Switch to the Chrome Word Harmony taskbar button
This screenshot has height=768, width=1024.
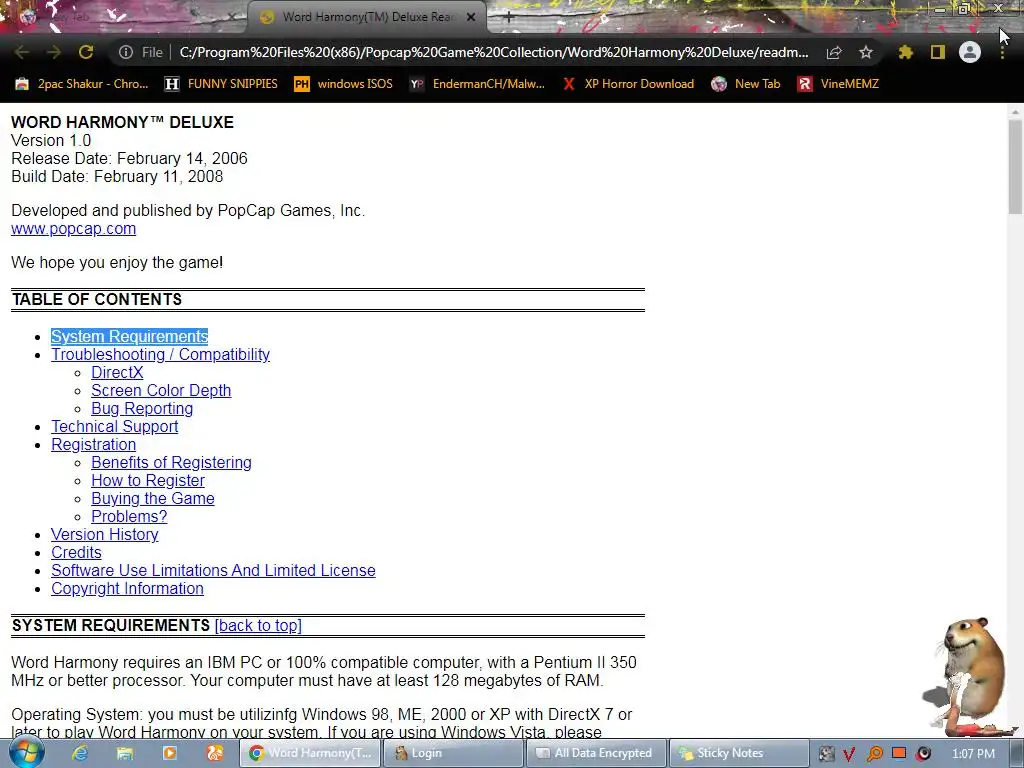(310, 753)
